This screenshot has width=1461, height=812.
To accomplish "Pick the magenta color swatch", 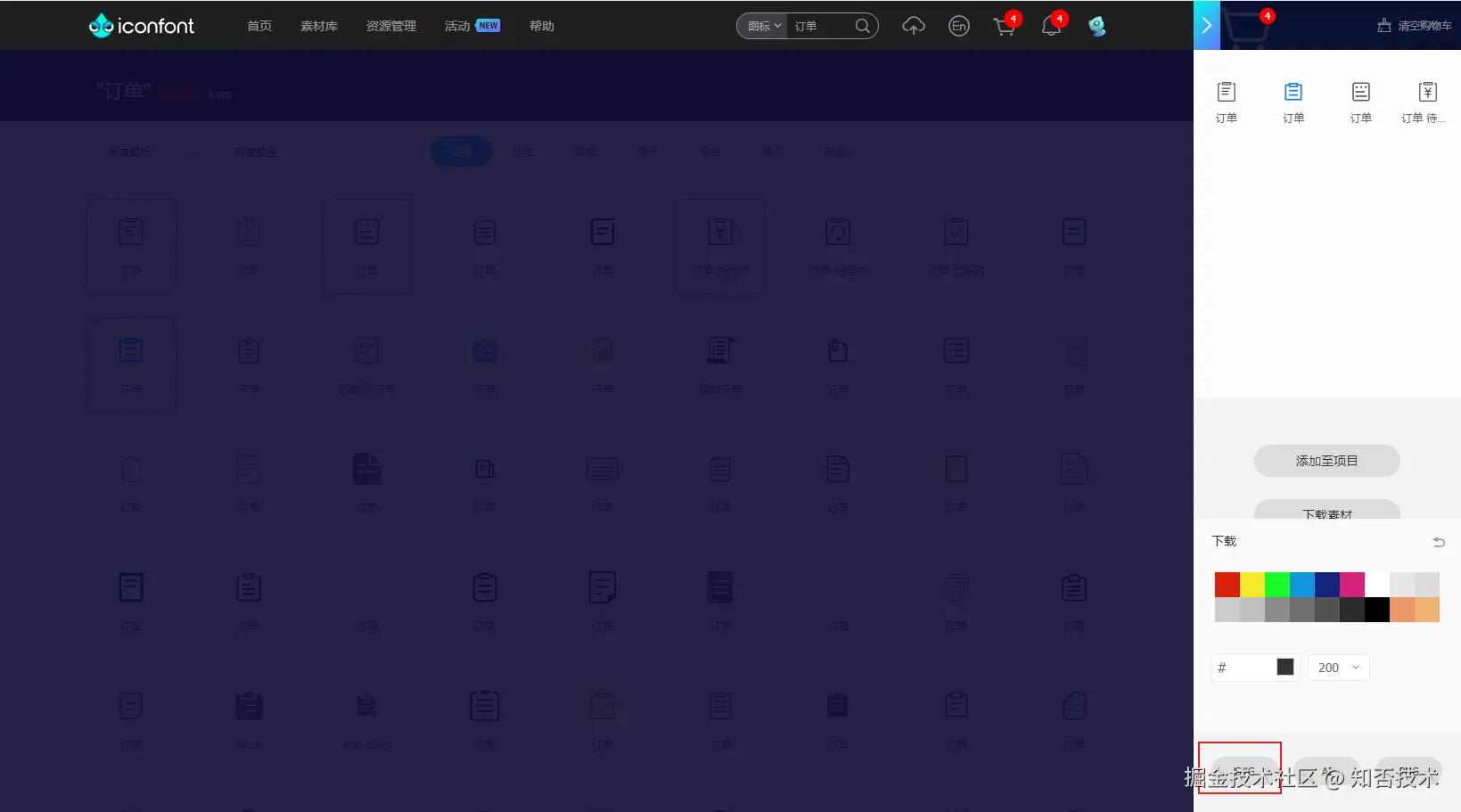I will coord(1352,585).
